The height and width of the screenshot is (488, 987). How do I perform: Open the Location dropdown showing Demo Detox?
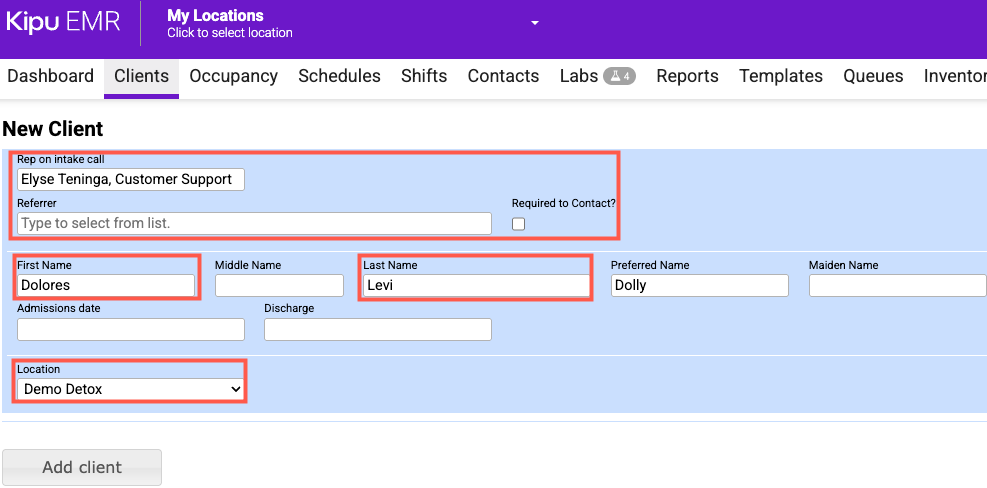pyautogui.click(x=131, y=389)
